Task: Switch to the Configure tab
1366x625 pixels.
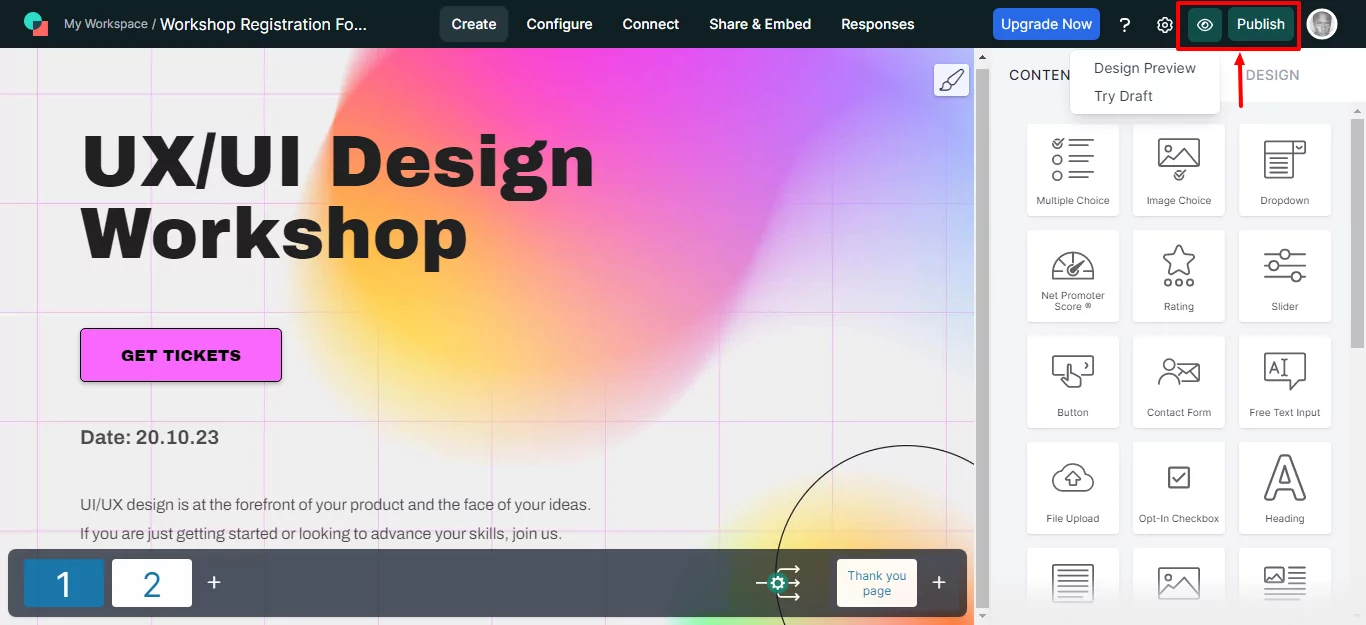Action: [x=559, y=24]
